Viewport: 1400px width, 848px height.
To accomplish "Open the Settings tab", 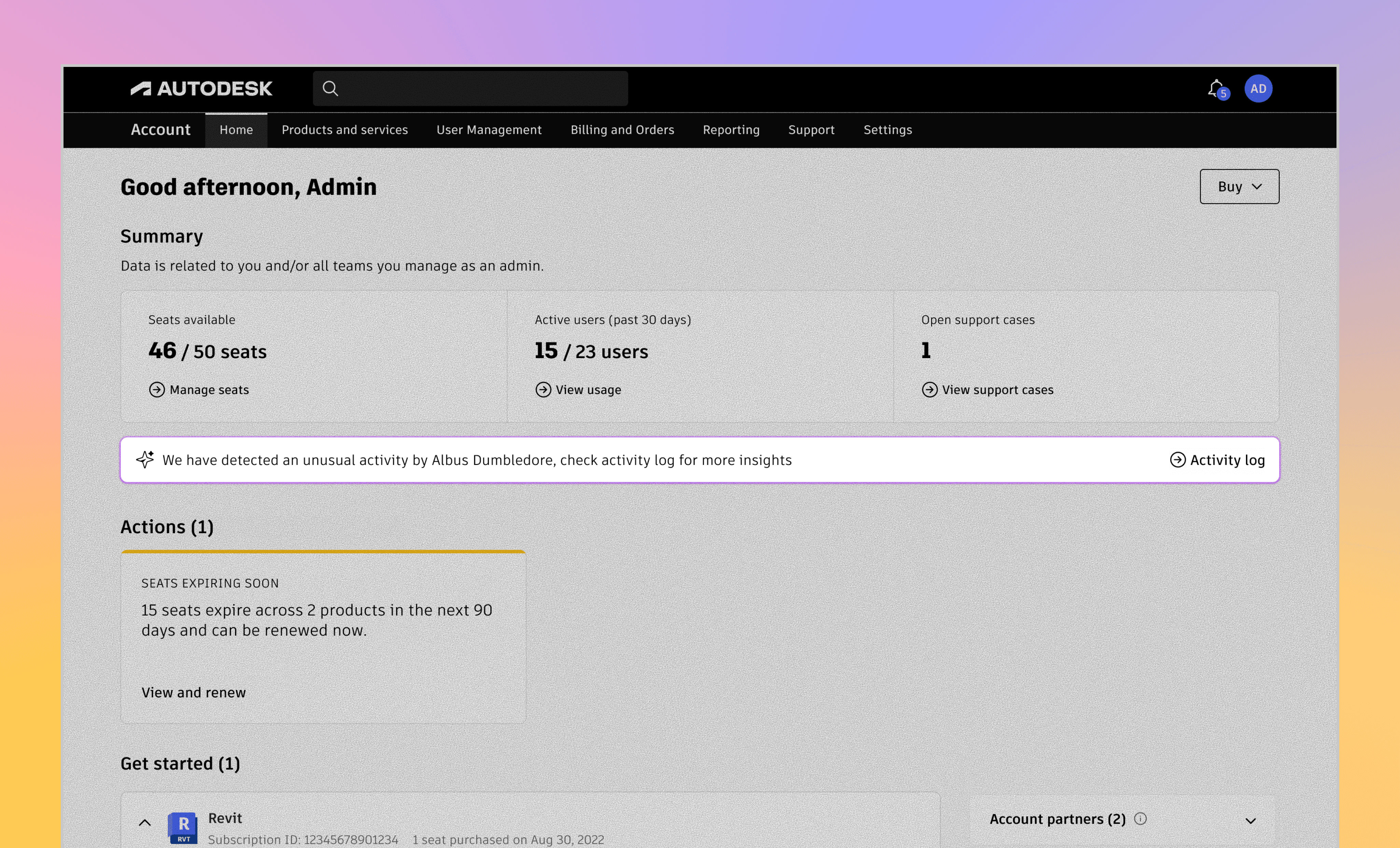I will [x=887, y=130].
